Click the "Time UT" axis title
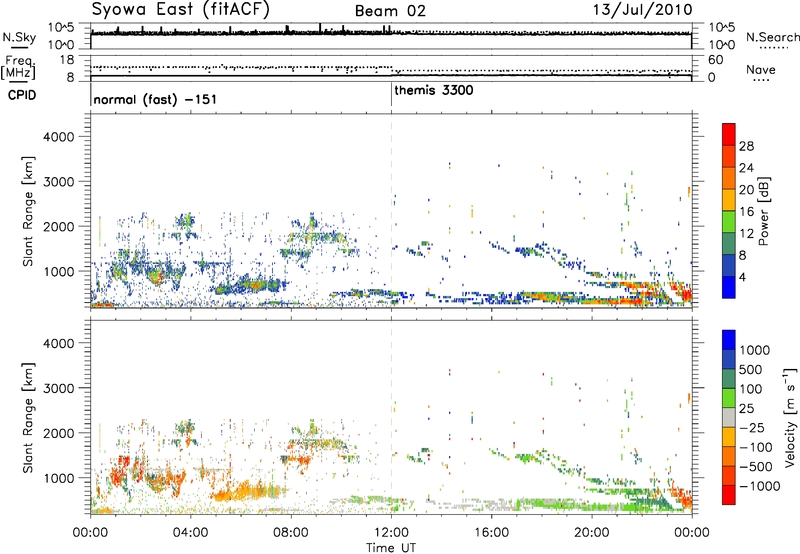The image size is (800, 554). (x=391, y=548)
